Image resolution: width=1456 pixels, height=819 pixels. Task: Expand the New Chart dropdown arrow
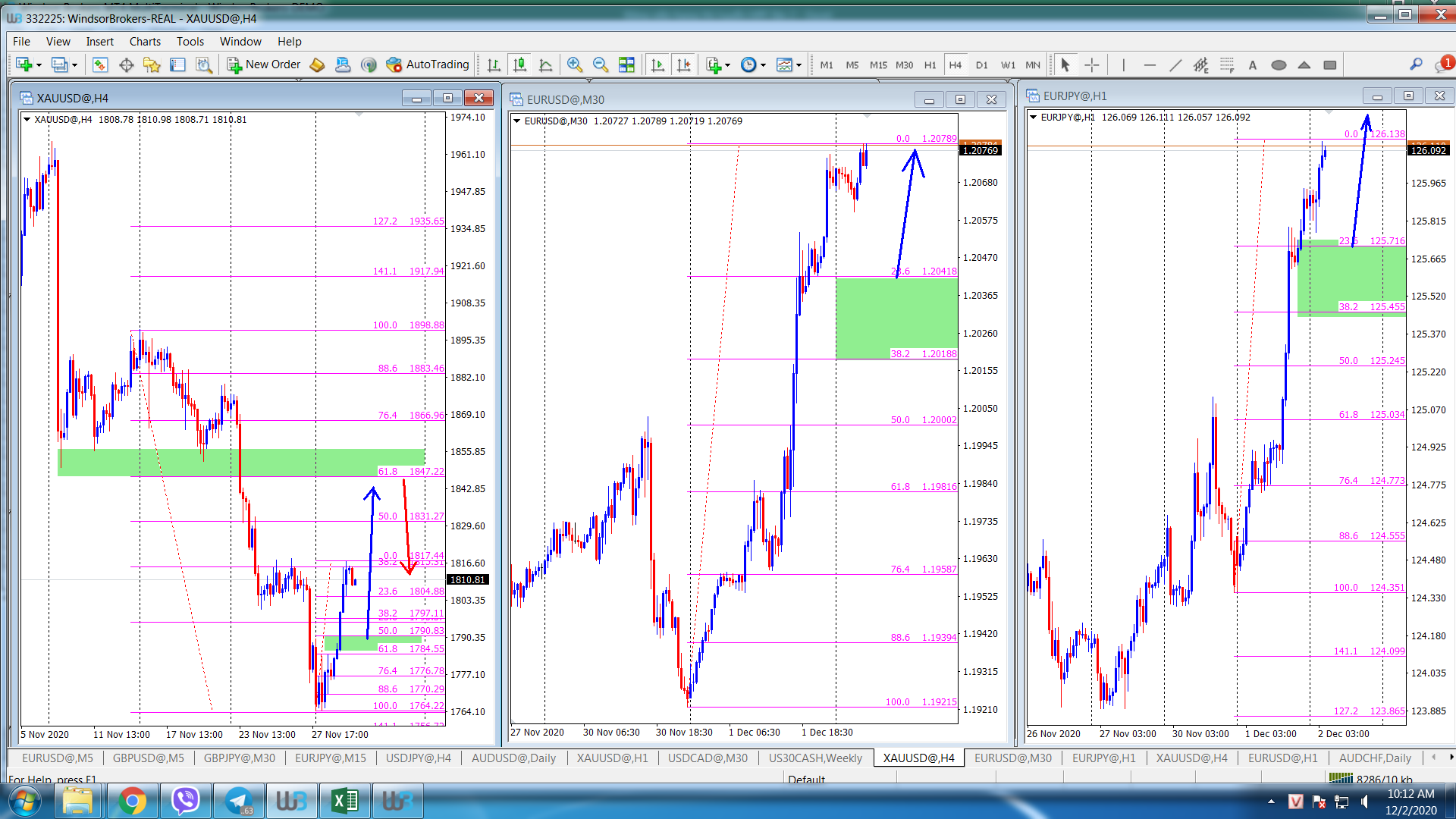click(39, 65)
